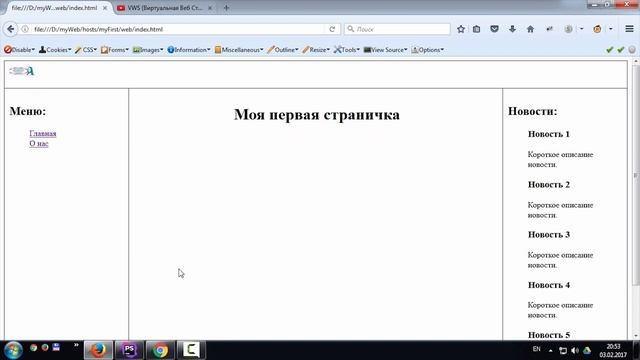This screenshot has height=360, width=640.
Task: Go to the home page icon
Action: (530, 29)
